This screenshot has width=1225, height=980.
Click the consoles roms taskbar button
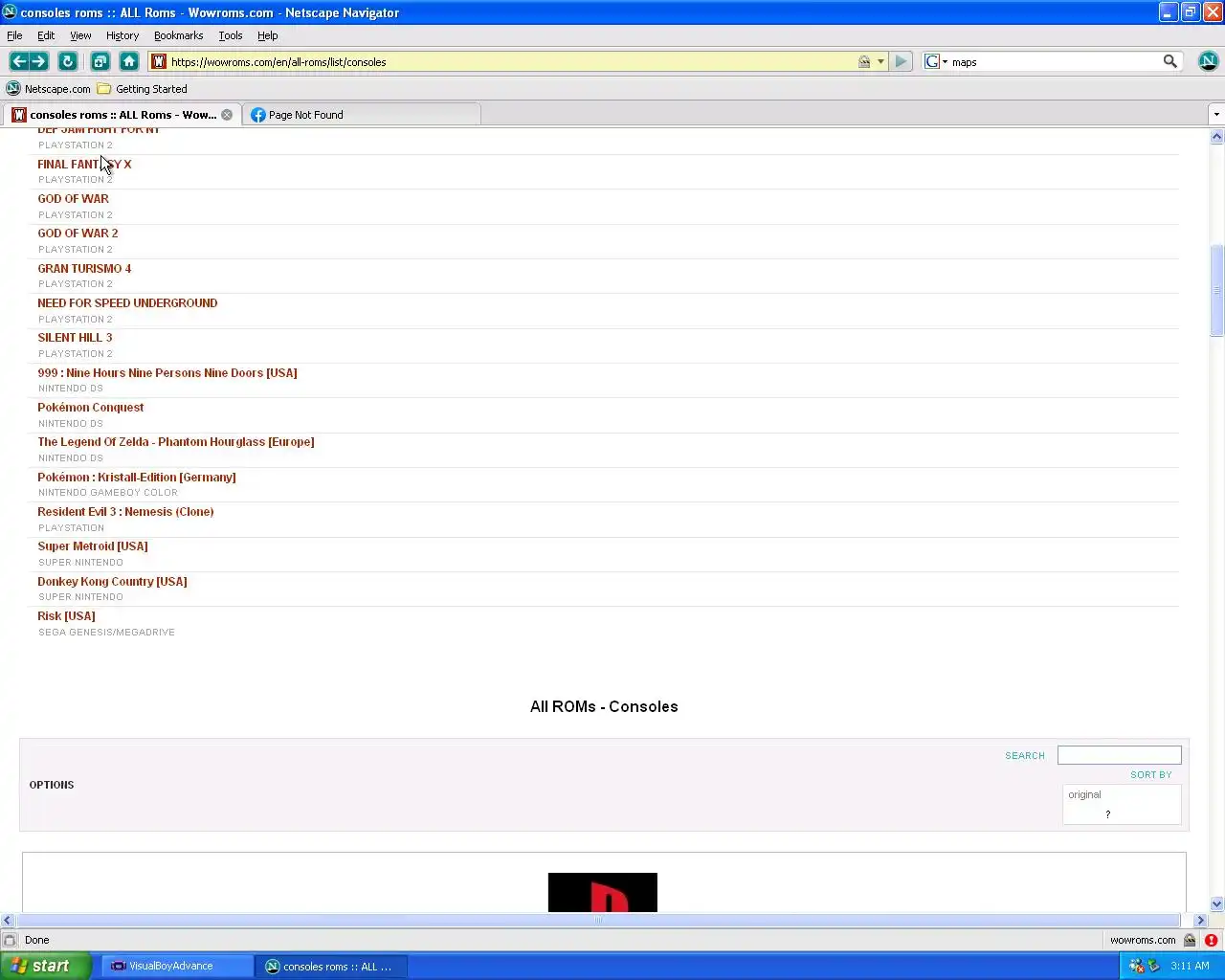coord(332,967)
